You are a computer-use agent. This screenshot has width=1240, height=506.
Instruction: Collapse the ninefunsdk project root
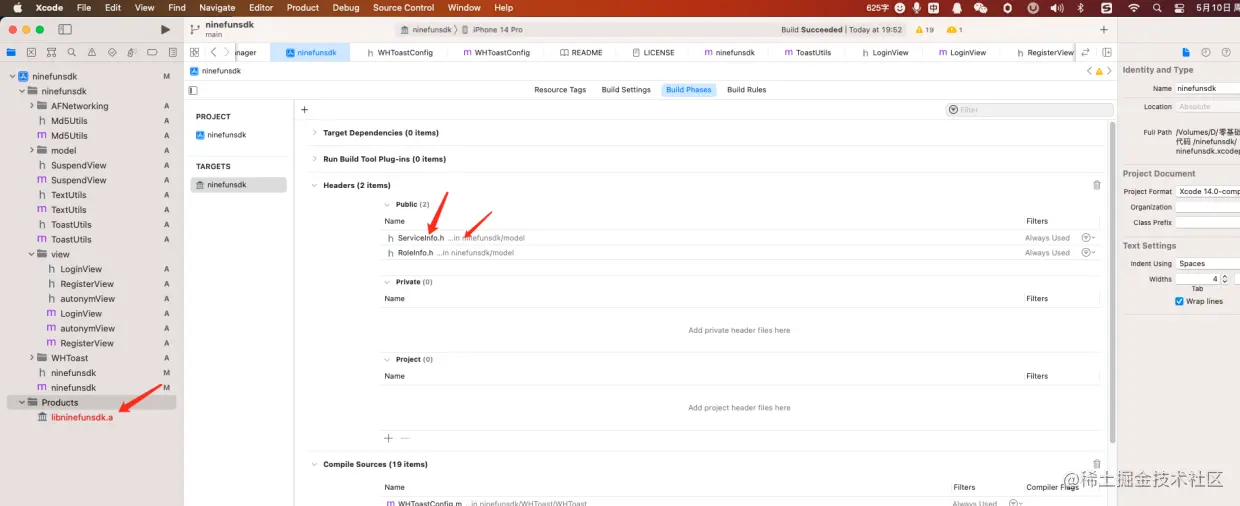[12, 76]
